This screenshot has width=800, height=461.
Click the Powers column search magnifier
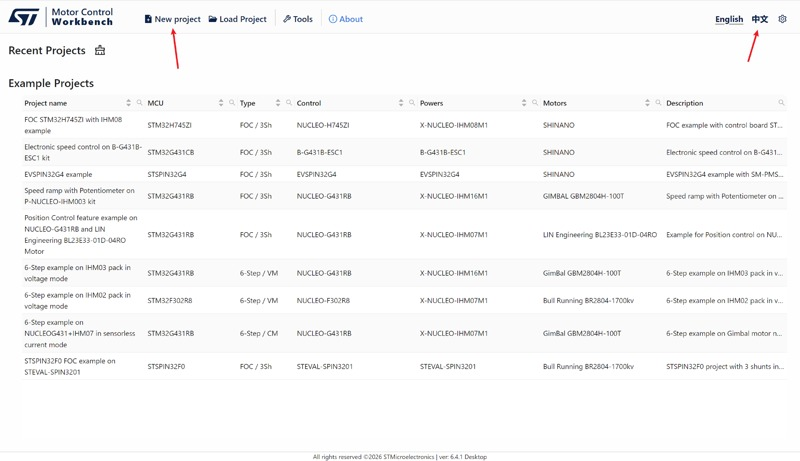pos(535,103)
